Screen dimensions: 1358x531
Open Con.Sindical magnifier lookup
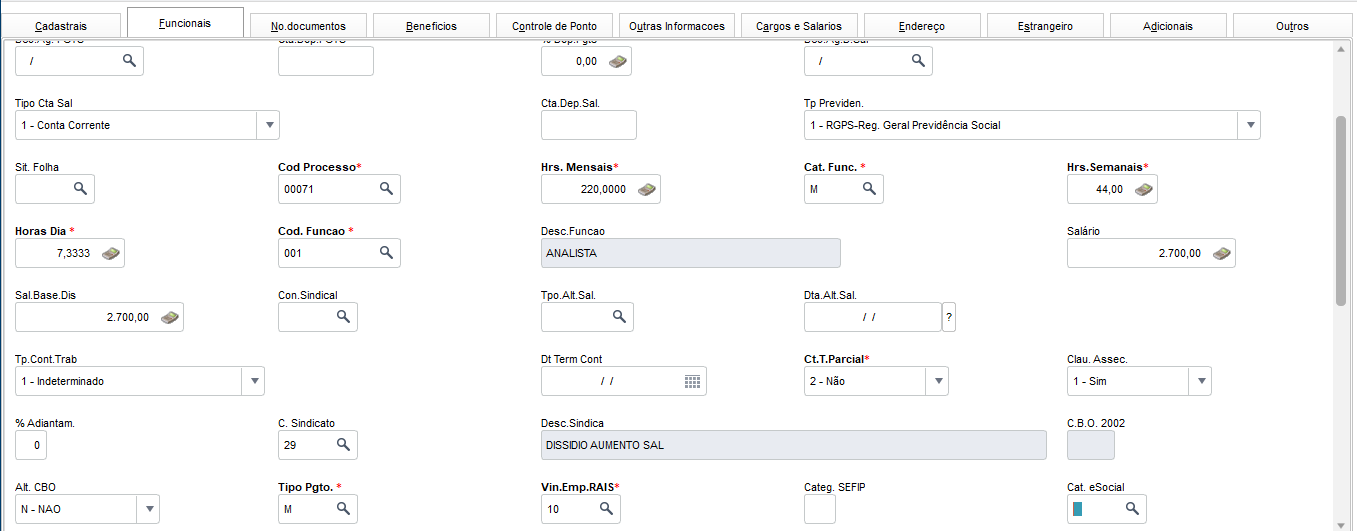(x=343, y=316)
